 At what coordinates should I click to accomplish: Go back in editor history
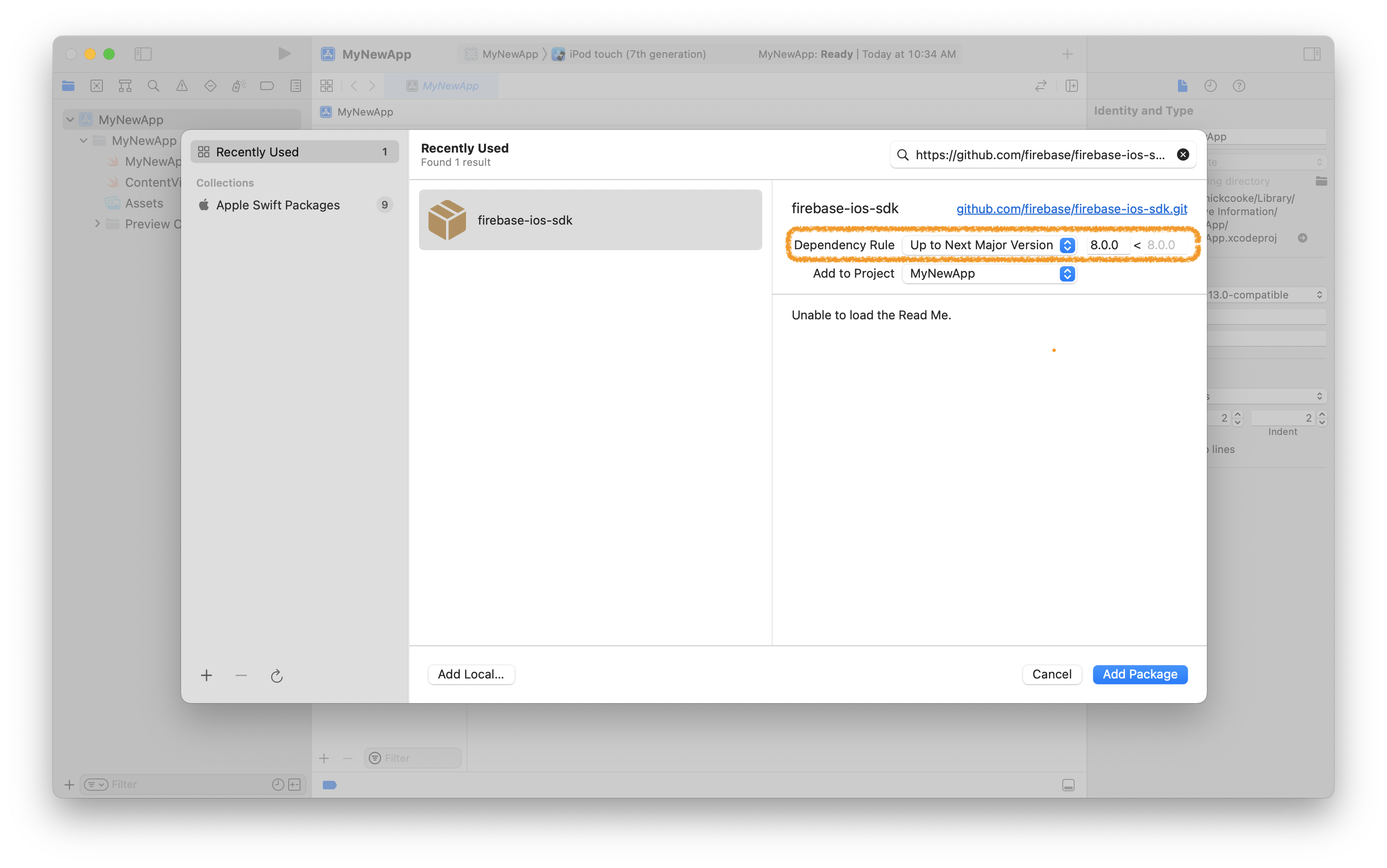tap(354, 86)
